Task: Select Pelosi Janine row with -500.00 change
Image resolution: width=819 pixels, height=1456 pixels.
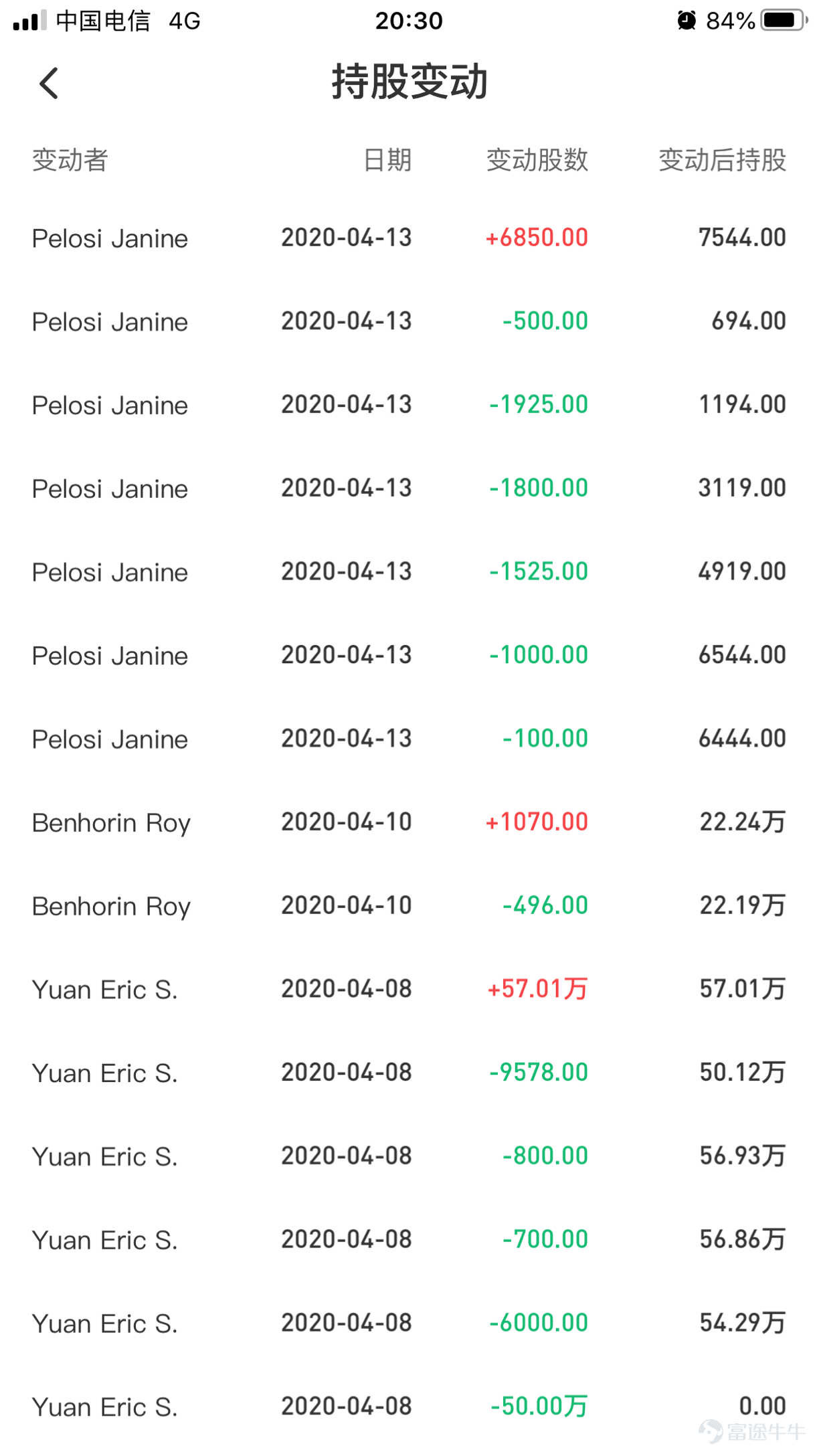Action: (409, 322)
